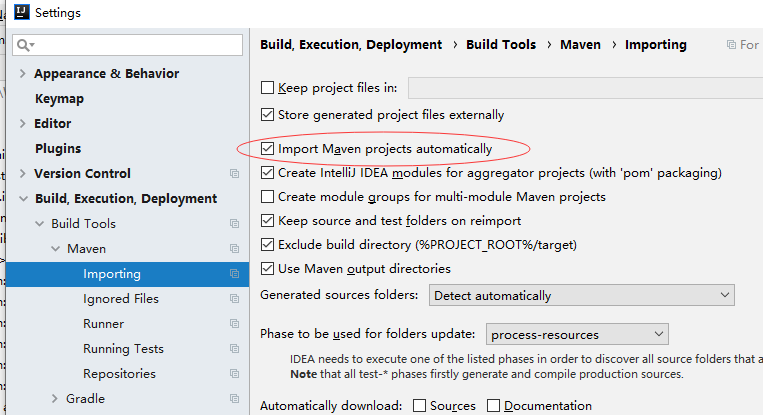Check Create module groups for multi-module projects

pos(267,197)
